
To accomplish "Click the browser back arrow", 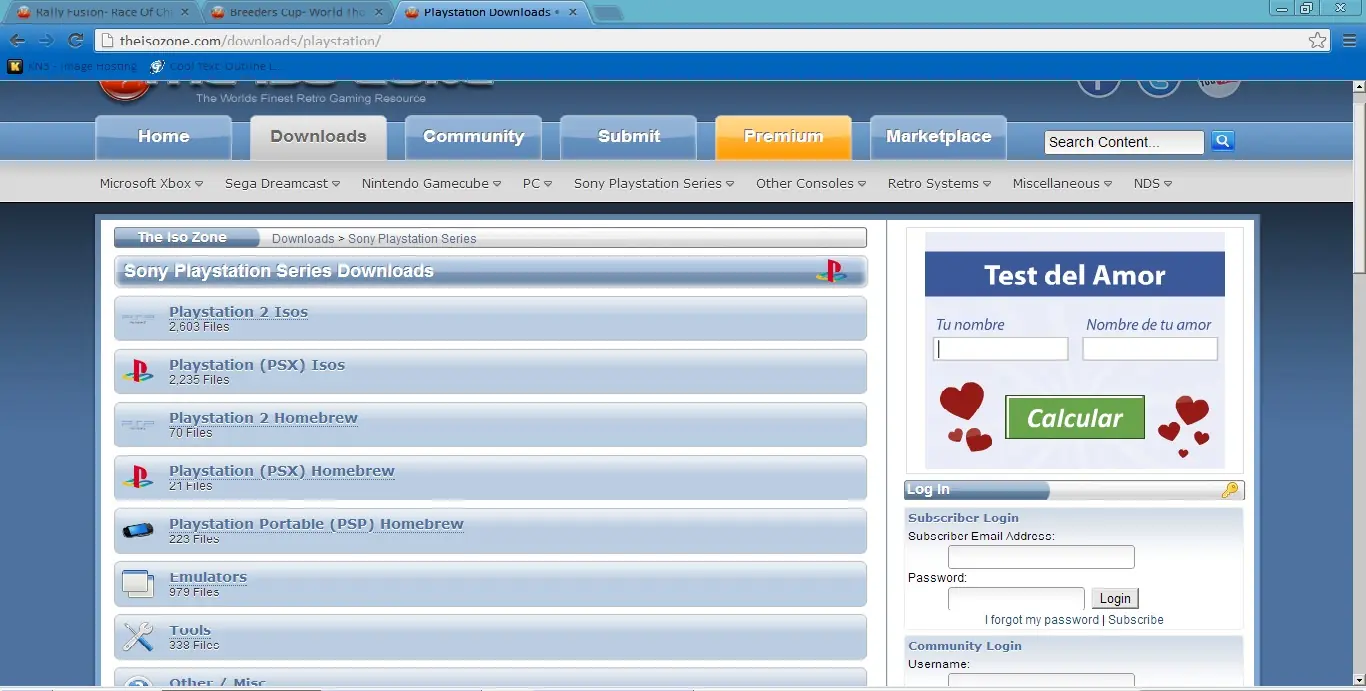I will 17,40.
